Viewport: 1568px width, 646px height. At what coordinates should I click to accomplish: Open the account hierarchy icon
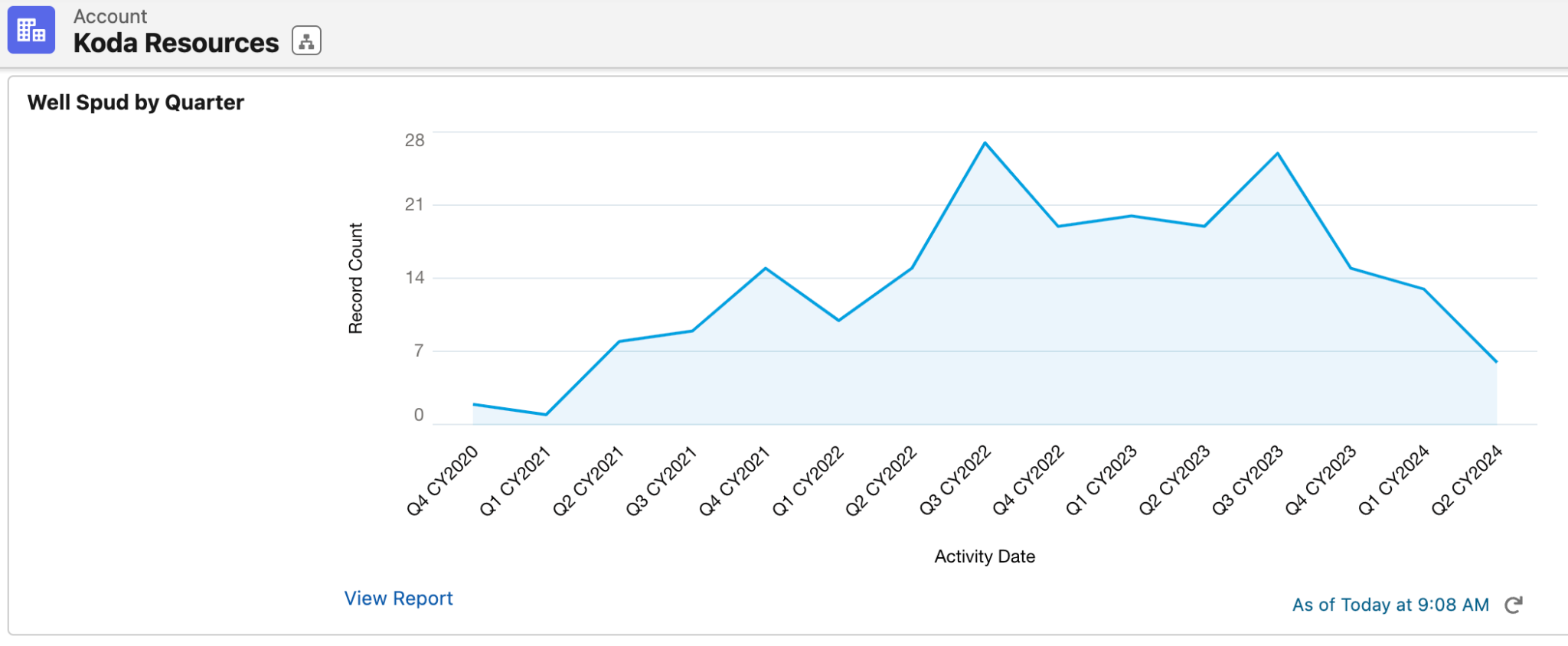(306, 41)
